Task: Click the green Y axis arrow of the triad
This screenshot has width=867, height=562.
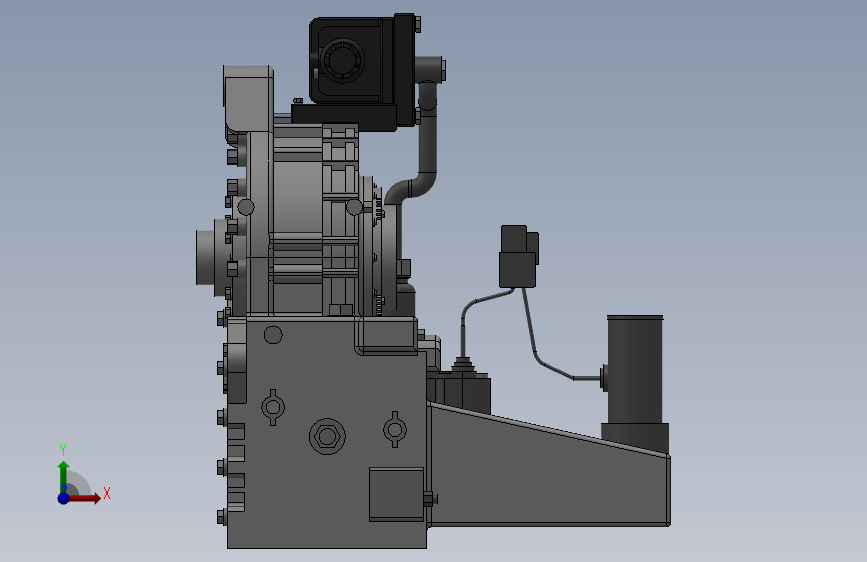Action: click(64, 477)
